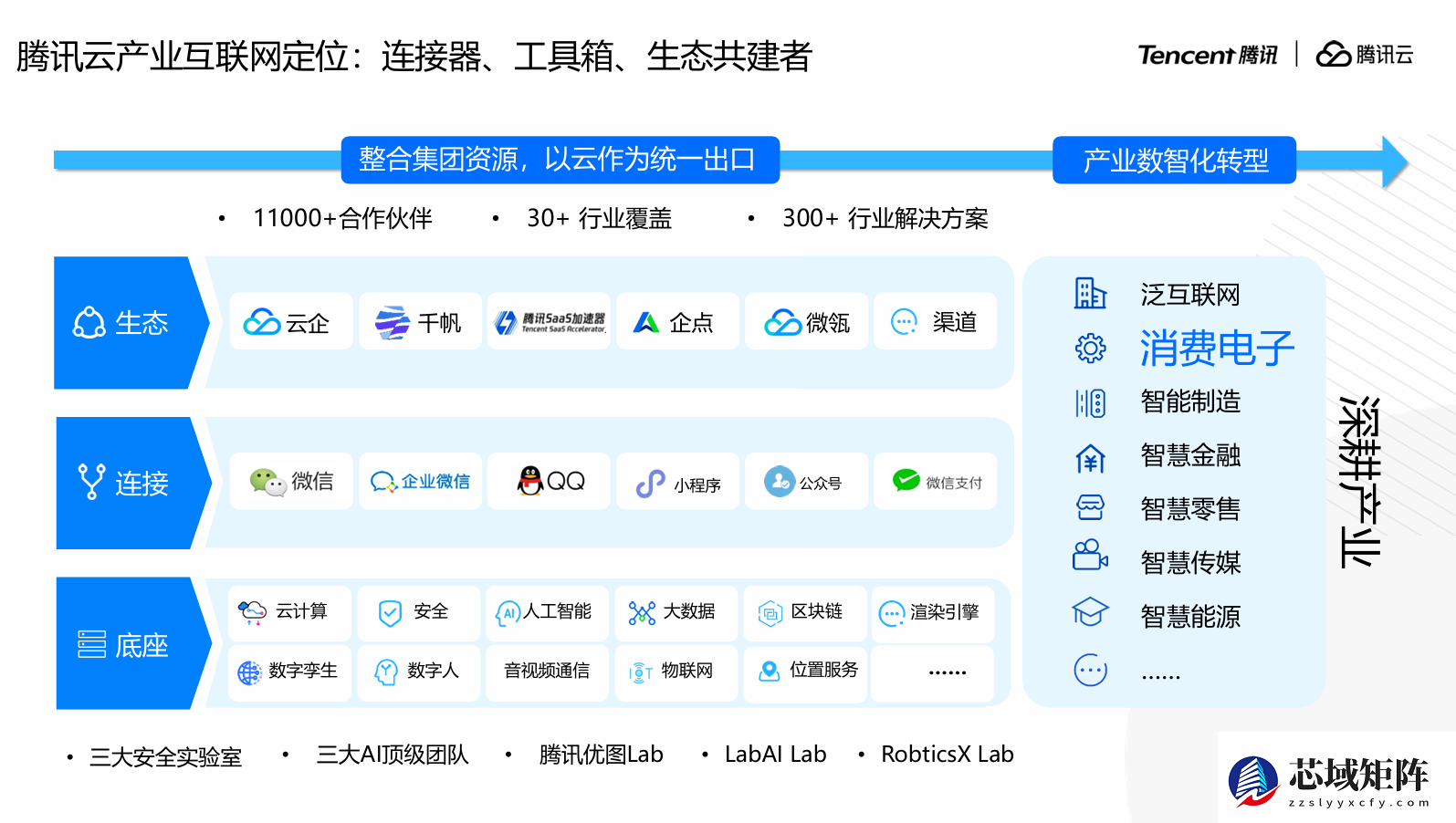The height and width of the screenshot is (823, 1456).
Task: Click the 区块链 cube icon
Action: click(770, 613)
